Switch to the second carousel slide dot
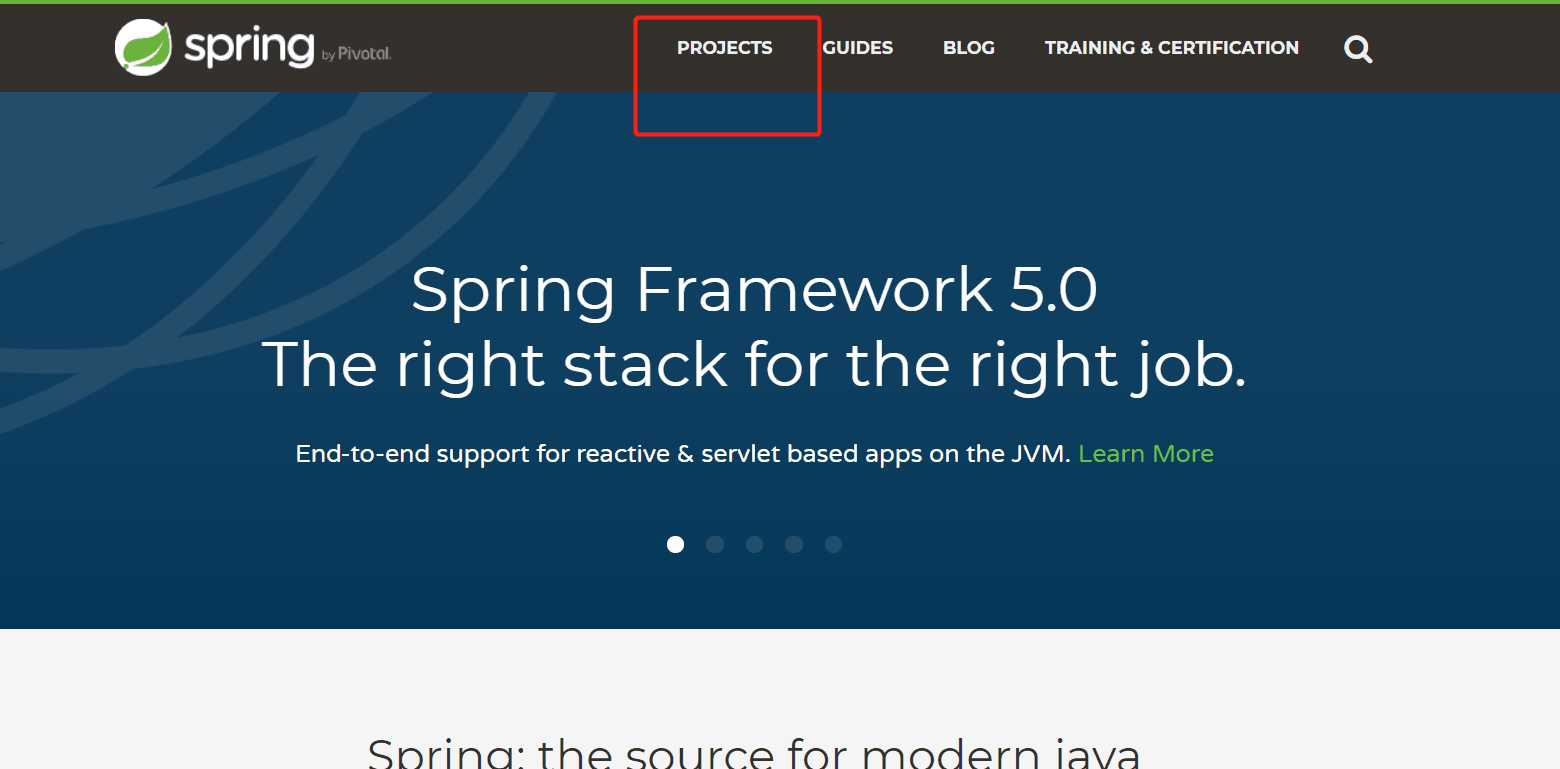Screen dimensions: 1560x769 (x=715, y=544)
